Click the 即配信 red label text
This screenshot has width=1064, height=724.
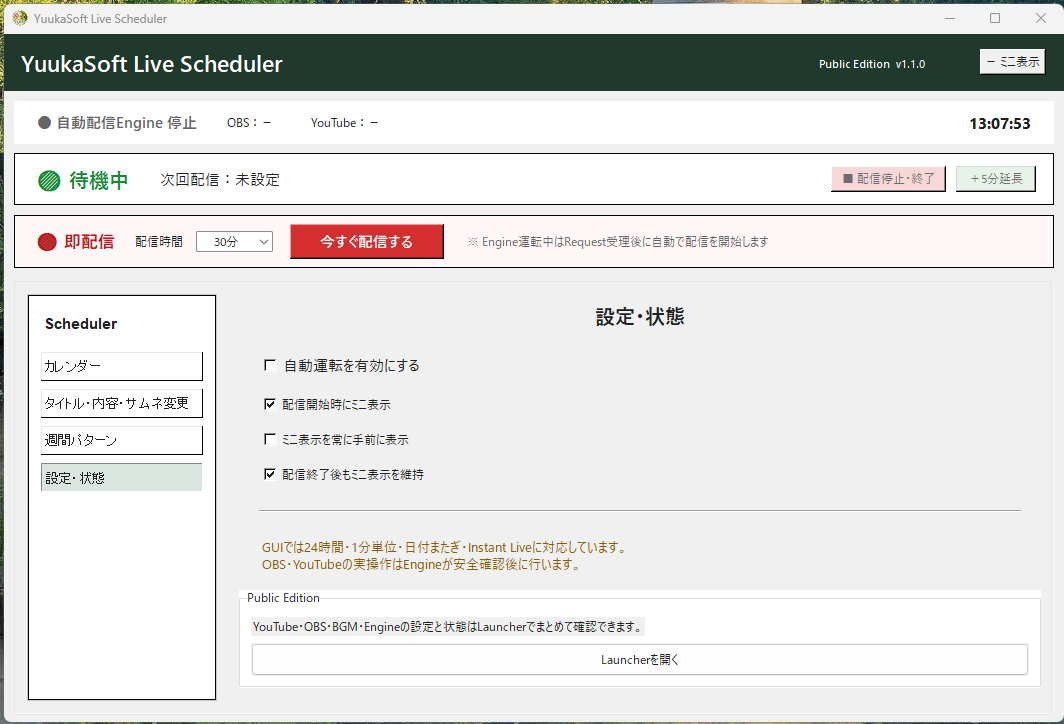89,242
